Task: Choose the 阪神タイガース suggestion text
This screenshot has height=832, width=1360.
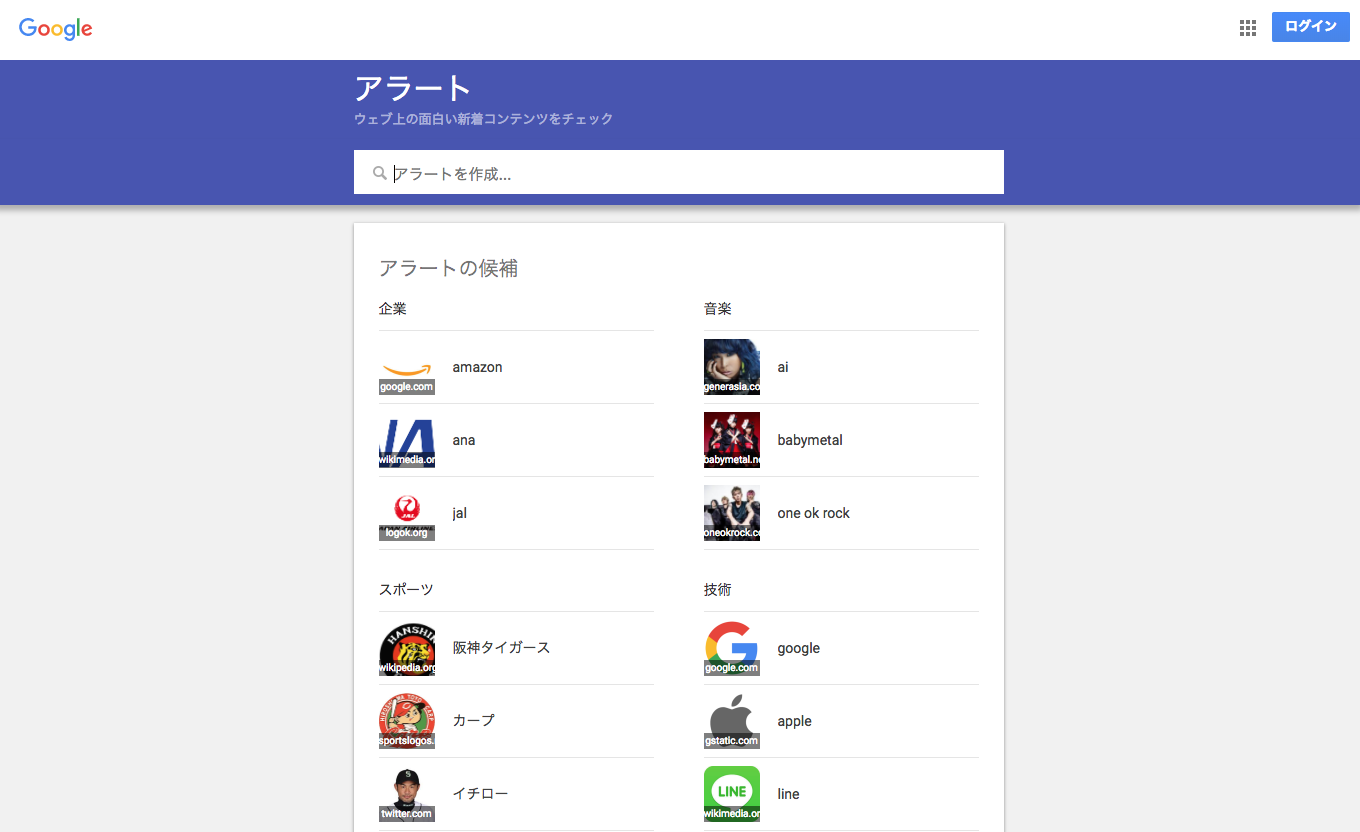Action: [x=502, y=648]
